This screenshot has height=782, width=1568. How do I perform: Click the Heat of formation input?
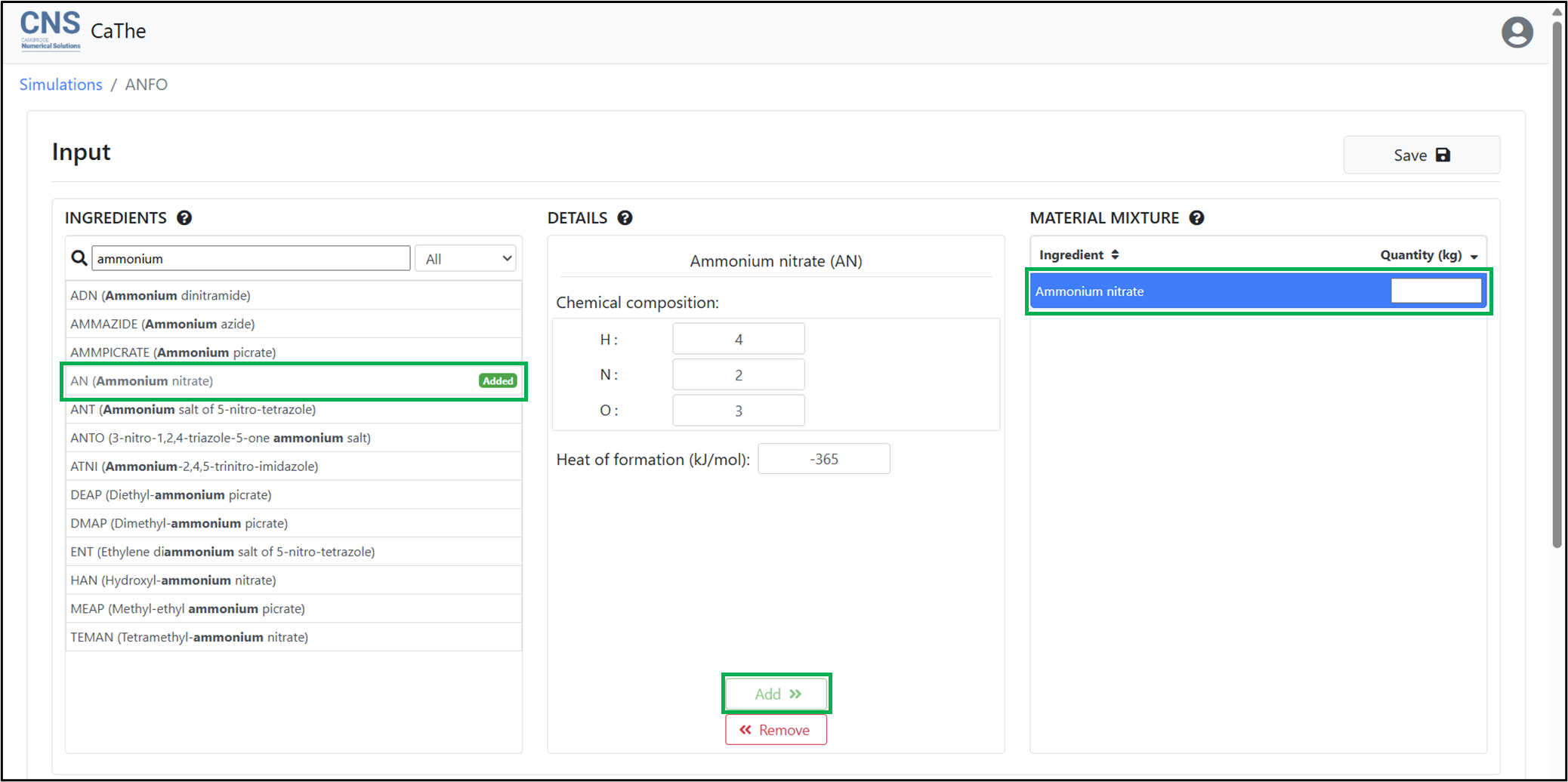tap(823, 459)
